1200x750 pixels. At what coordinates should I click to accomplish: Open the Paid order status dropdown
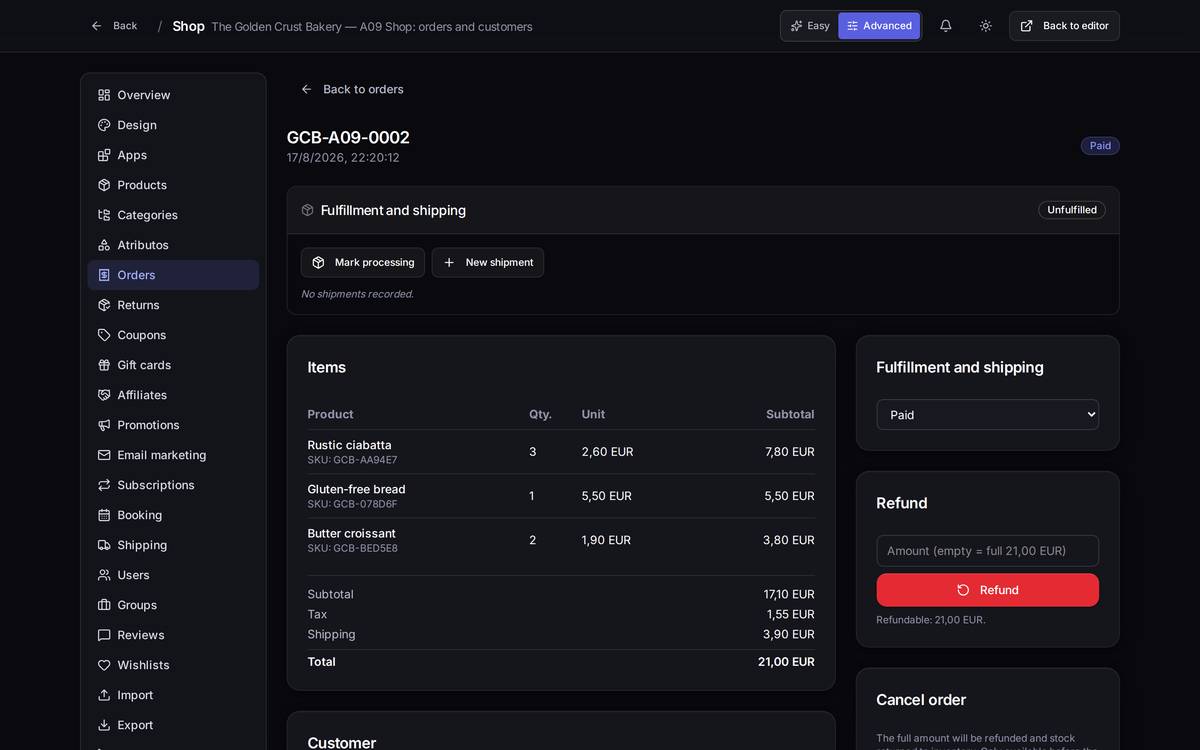(988, 415)
